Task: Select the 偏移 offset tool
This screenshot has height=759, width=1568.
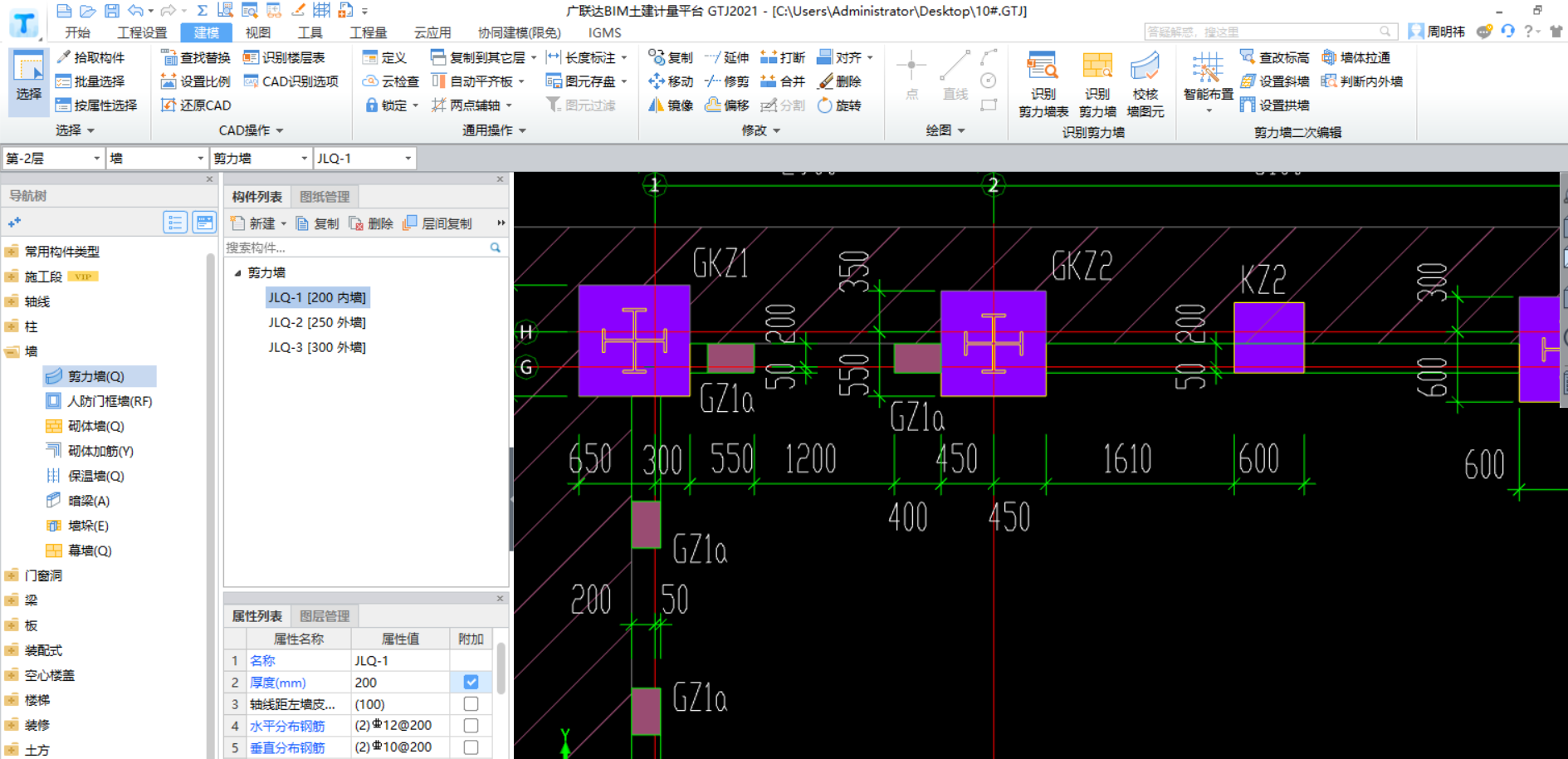Action: (x=726, y=105)
